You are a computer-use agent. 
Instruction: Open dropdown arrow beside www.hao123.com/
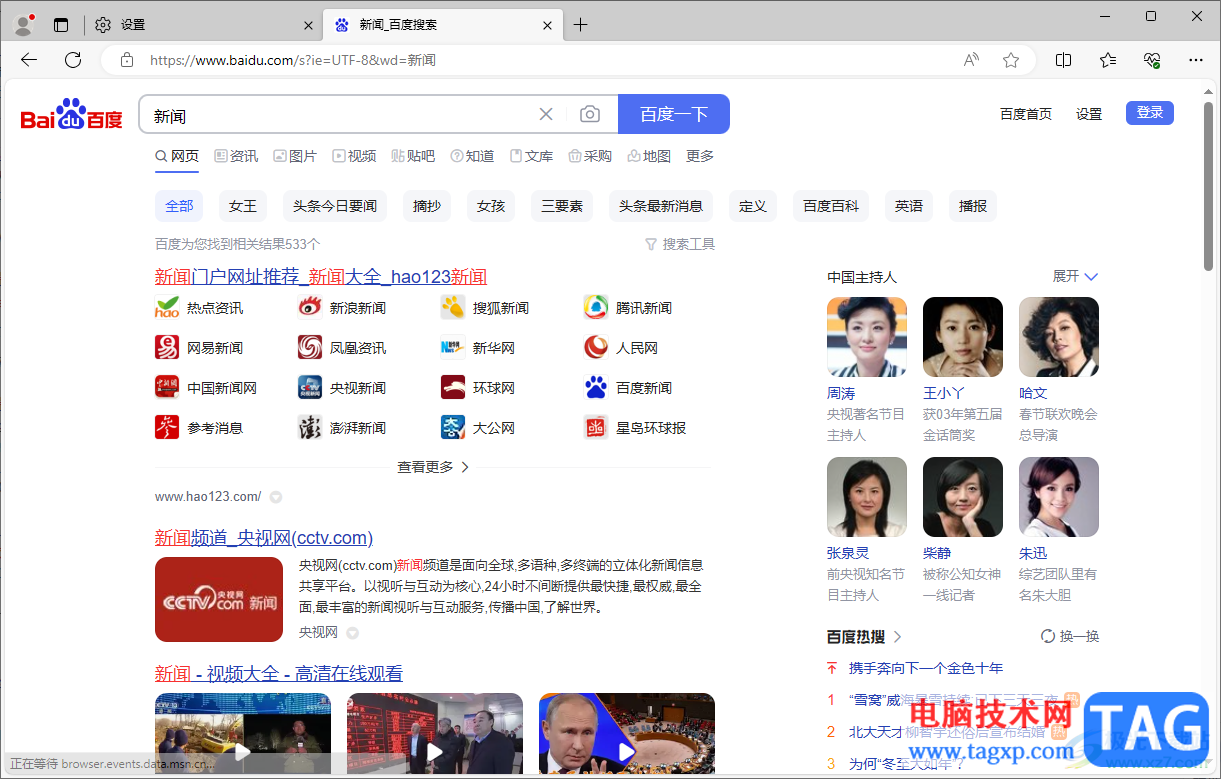pos(276,497)
